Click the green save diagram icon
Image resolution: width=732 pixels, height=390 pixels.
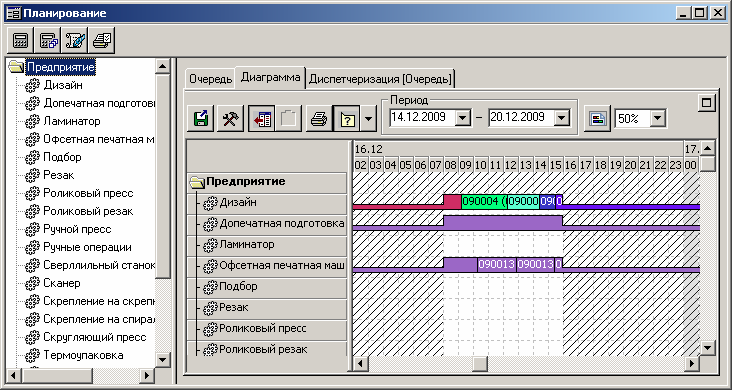click(201, 118)
